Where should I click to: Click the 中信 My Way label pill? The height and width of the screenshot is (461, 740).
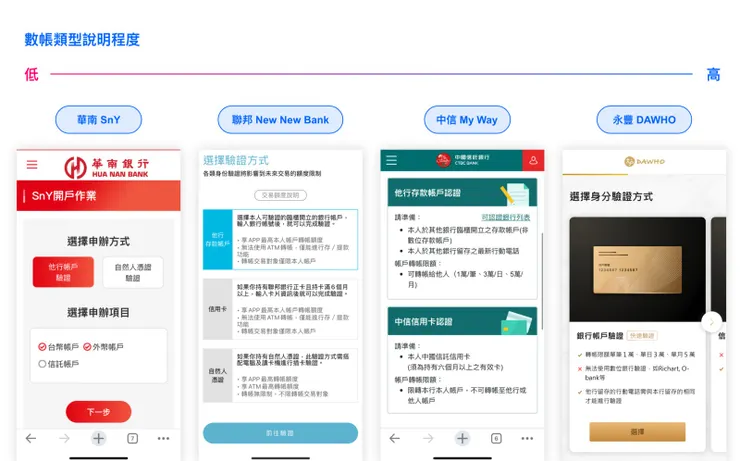(x=467, y=120)
